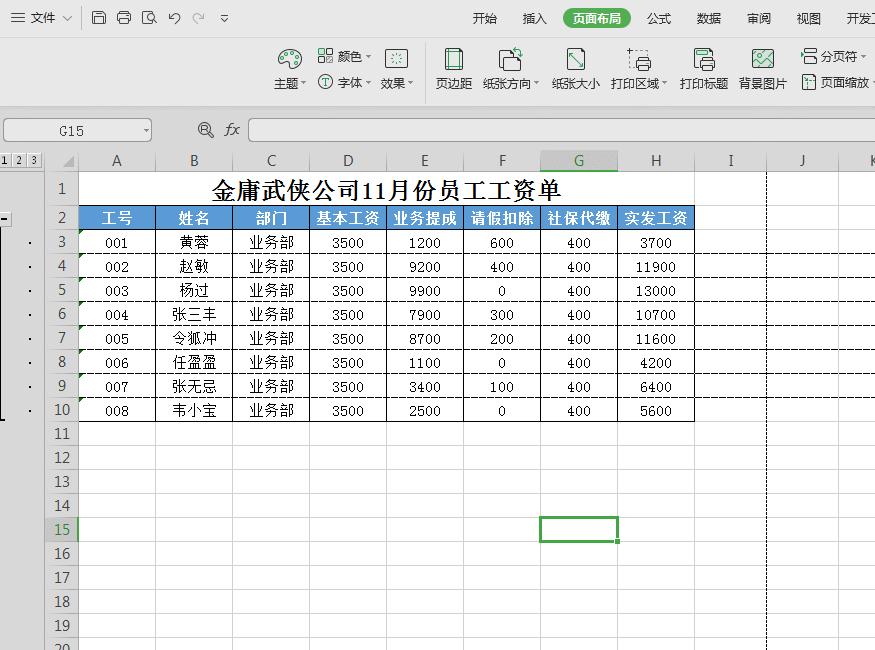Select column G header
The image size is (875, 650).
tap(579, 161)
